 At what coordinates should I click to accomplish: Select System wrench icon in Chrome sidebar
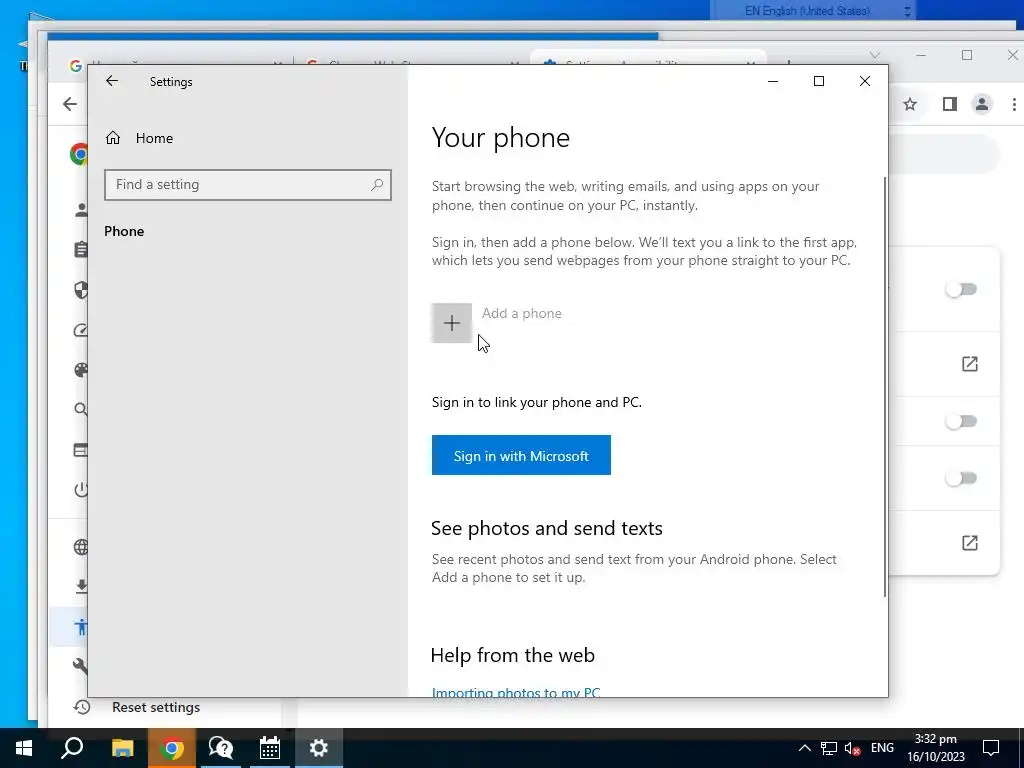81,666
